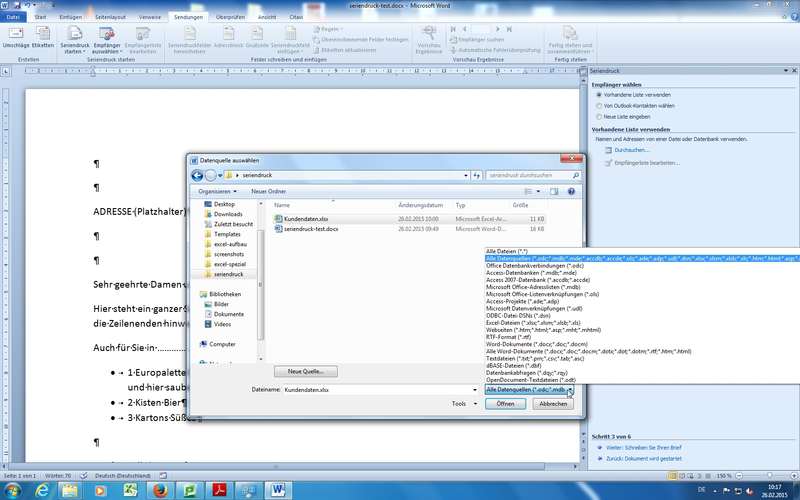Open the Organisieren dropdown menu
800x500 pixels.
pos(218,191)
